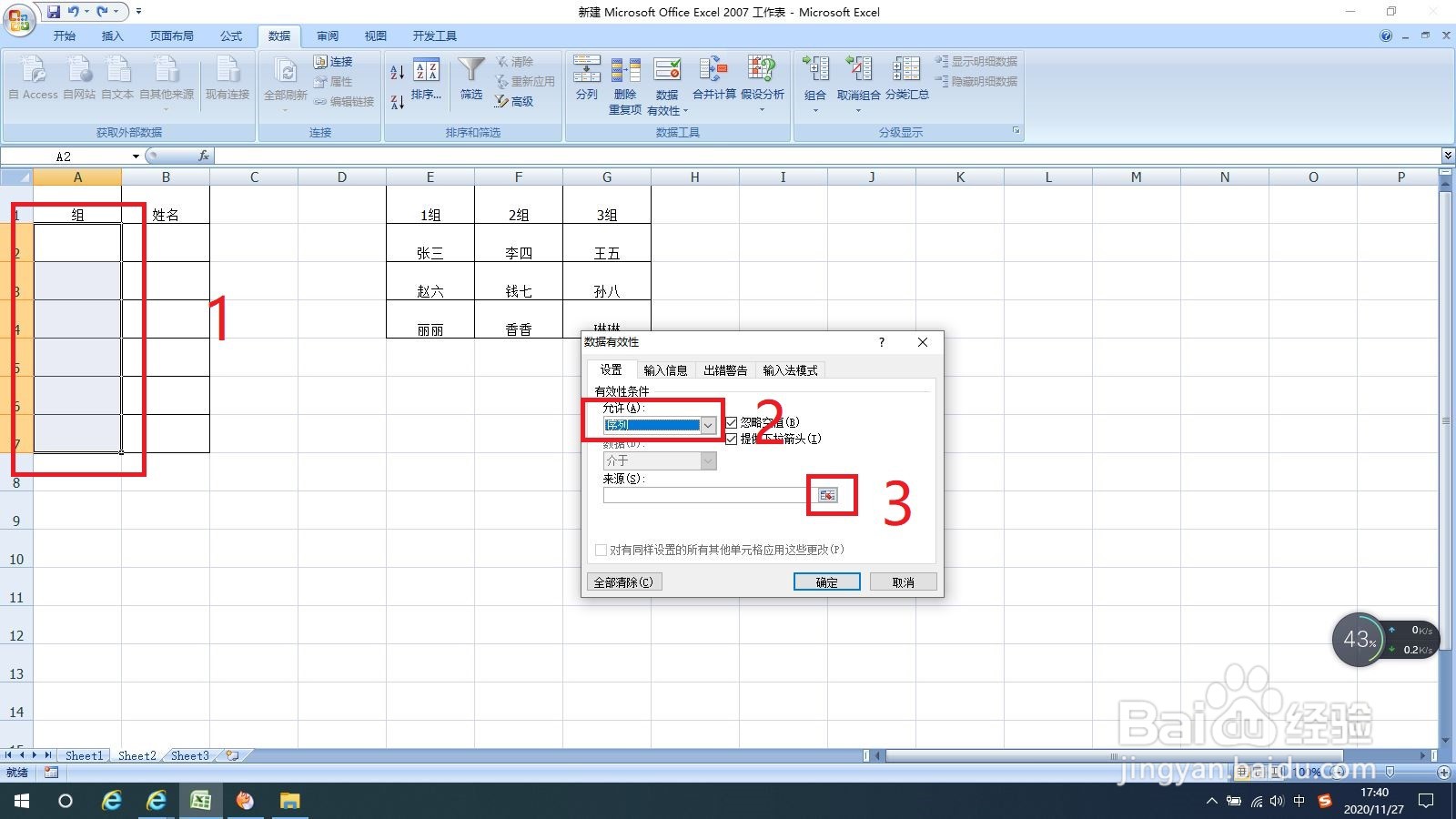Image resolution: width=1456 pixels, height=819 pixels.
Task: Open Excel help question mark icon
Action: 1385,35
